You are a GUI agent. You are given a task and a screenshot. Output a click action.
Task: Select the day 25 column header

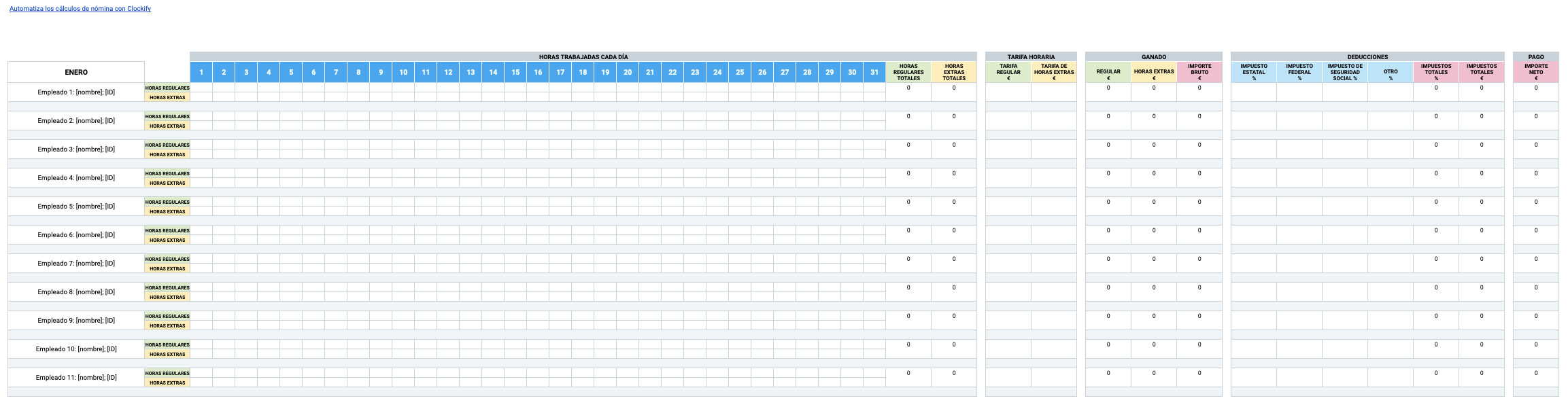click(740, 72)
